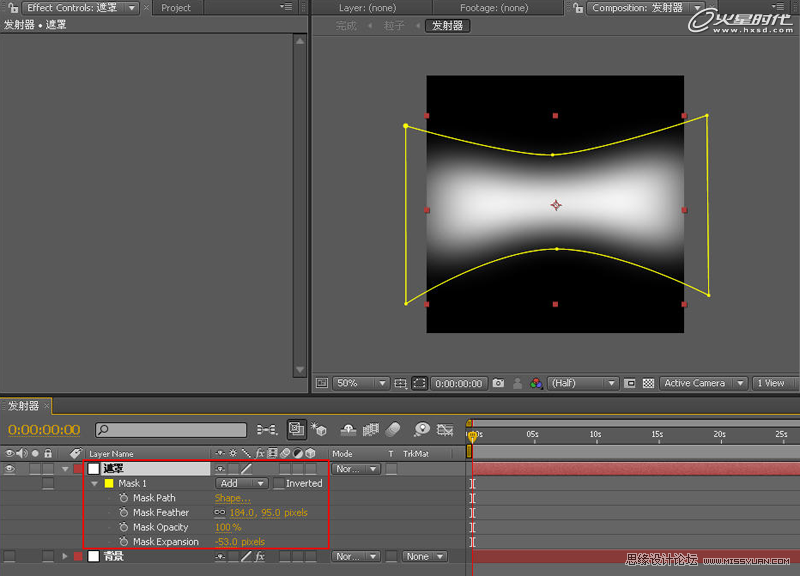800x576 pixels.
Task: Click the Mask Path stopwatch
Action: tap(123, 497)
